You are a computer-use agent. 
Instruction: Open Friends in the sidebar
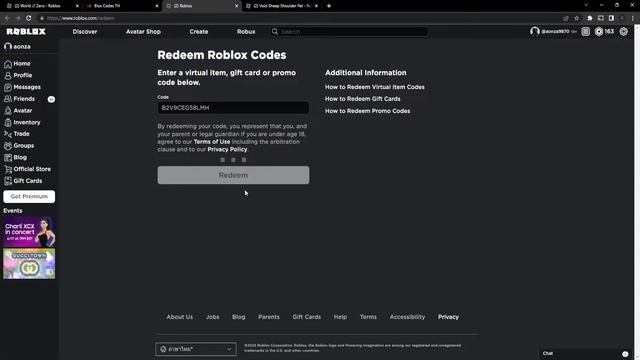(x=20, y=99)
